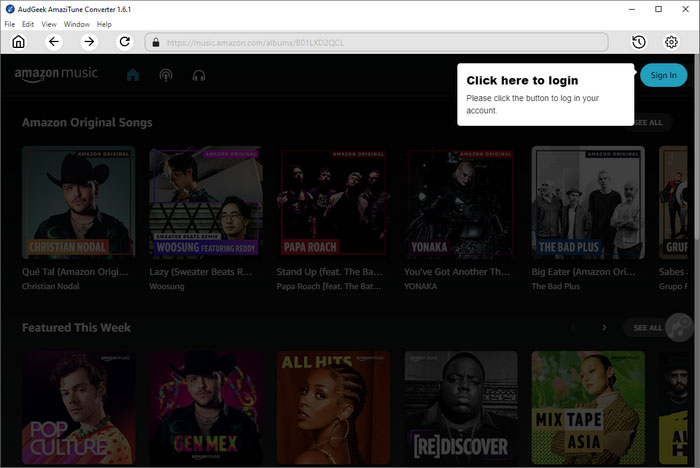Screen dimensions: 700x468
Task: Click song title 'Qué Tal (Amazon Origi...'
Action: [75, 272]
